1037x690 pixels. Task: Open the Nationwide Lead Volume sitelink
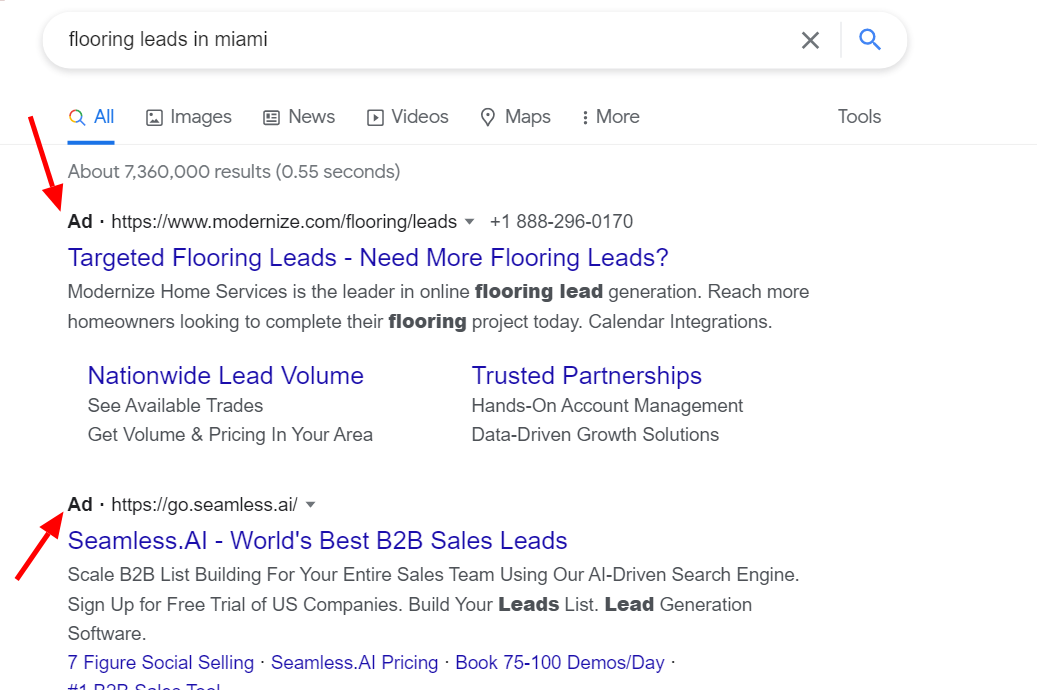[x=226, y=376]
